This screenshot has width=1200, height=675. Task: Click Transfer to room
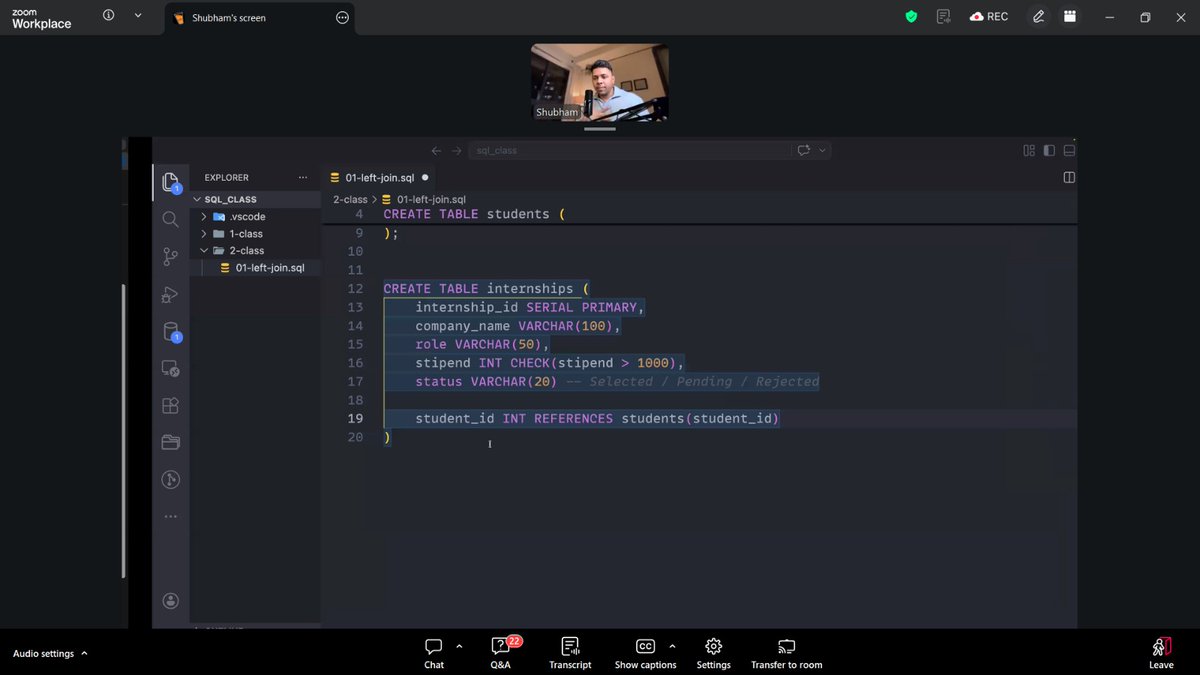pyautogui.click(x=787, y=653)
